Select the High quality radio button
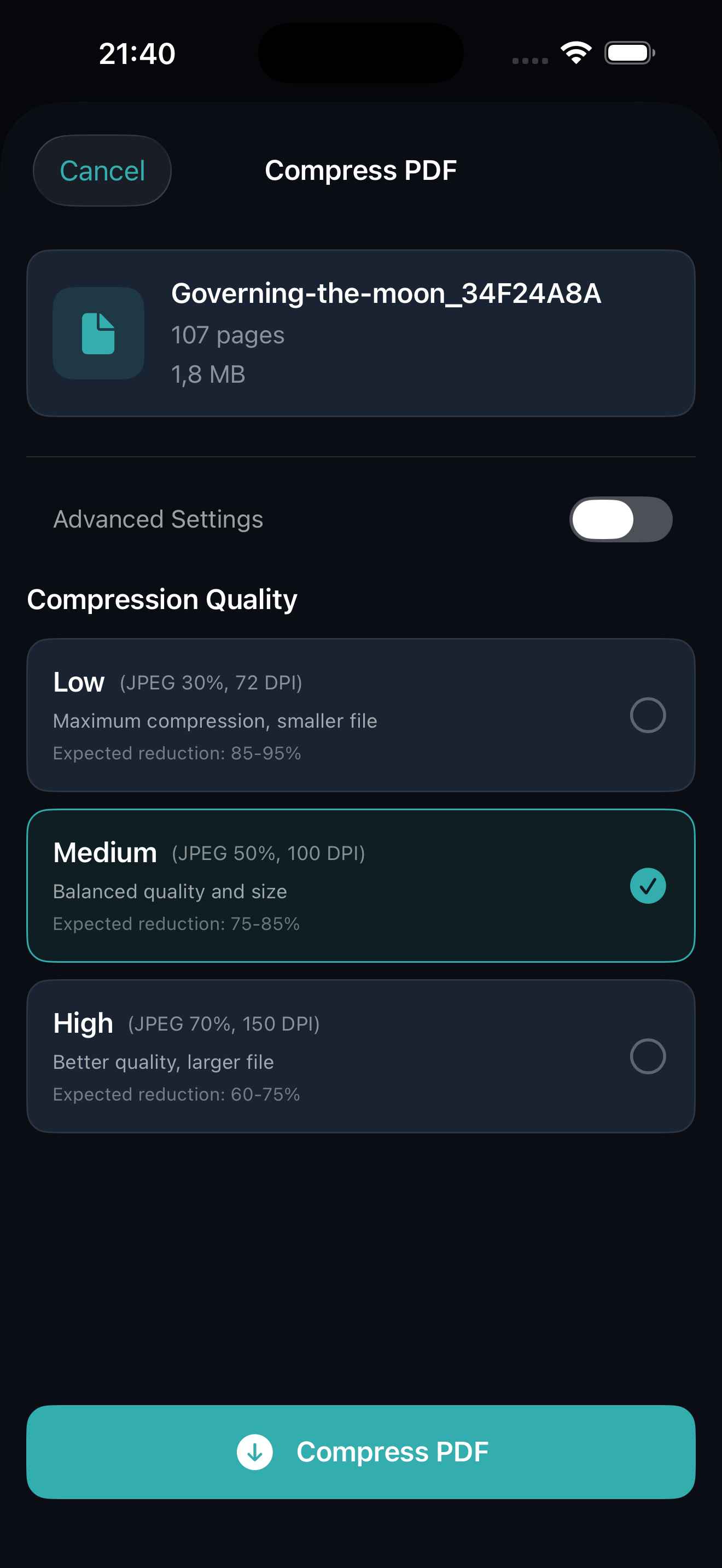Viewport: 722px width, 1568px height. 647,1056
